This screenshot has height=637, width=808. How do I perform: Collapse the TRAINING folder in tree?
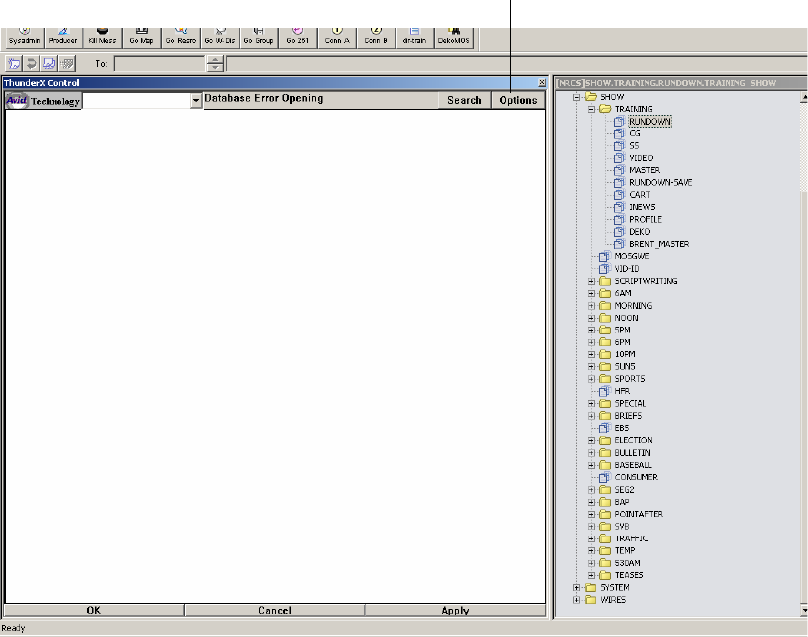click(x=591, y=109)
